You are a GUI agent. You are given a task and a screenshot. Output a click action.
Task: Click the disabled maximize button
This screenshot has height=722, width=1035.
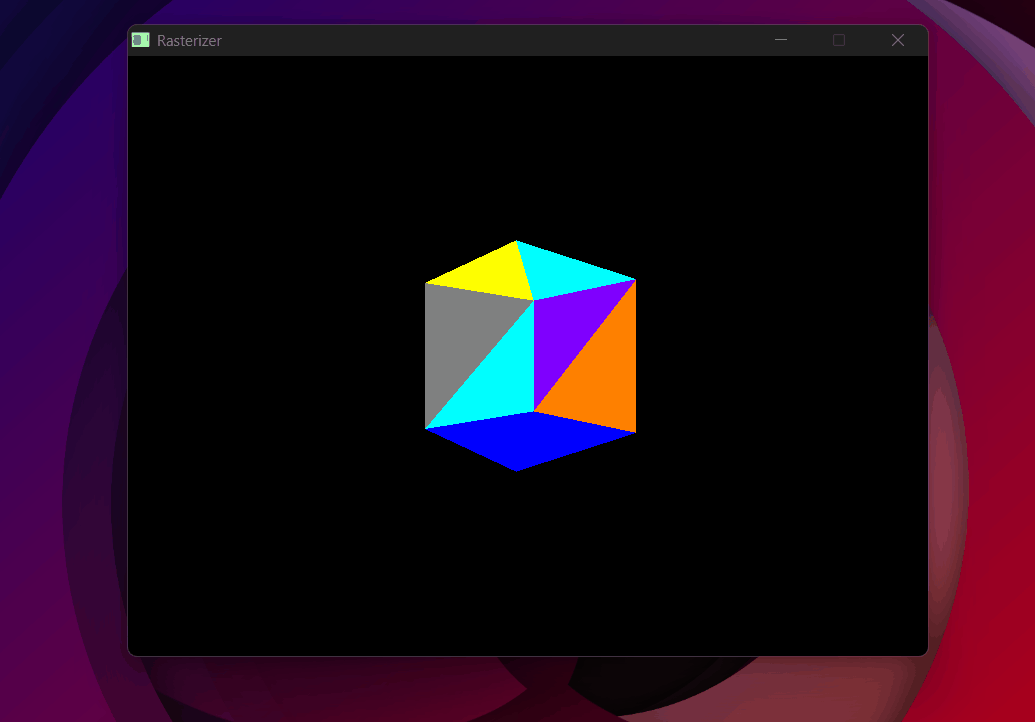tap(839, 40)
